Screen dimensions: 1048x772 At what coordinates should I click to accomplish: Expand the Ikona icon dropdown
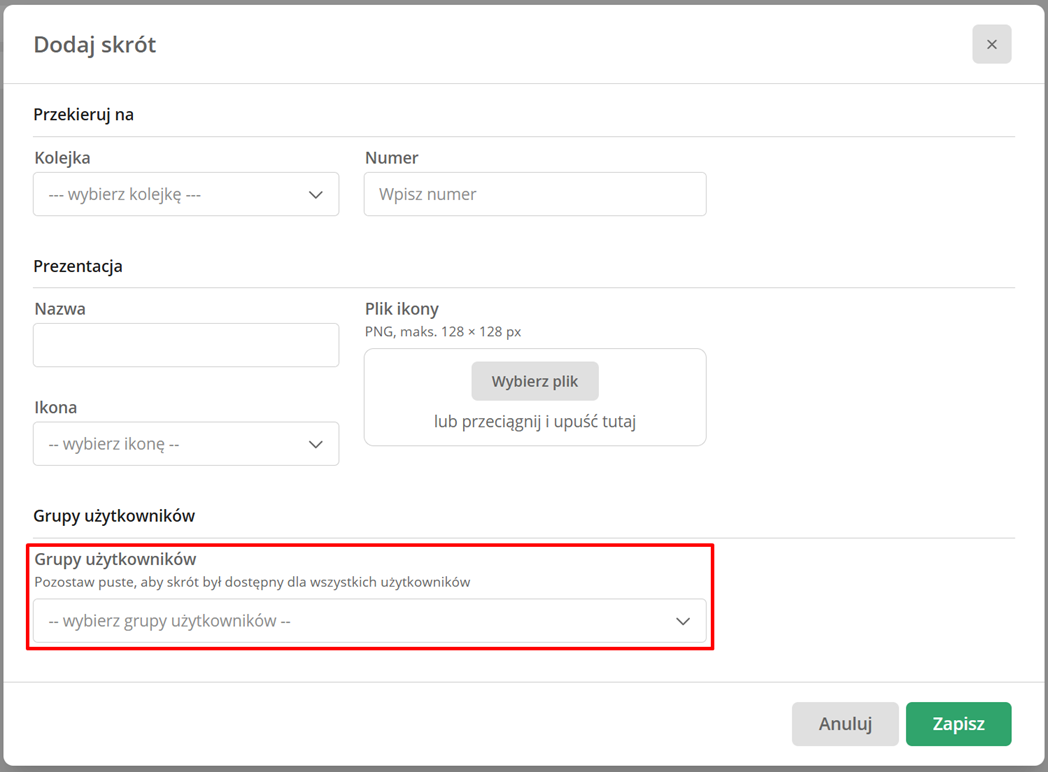pyautogui.click(x=186, y=444)
